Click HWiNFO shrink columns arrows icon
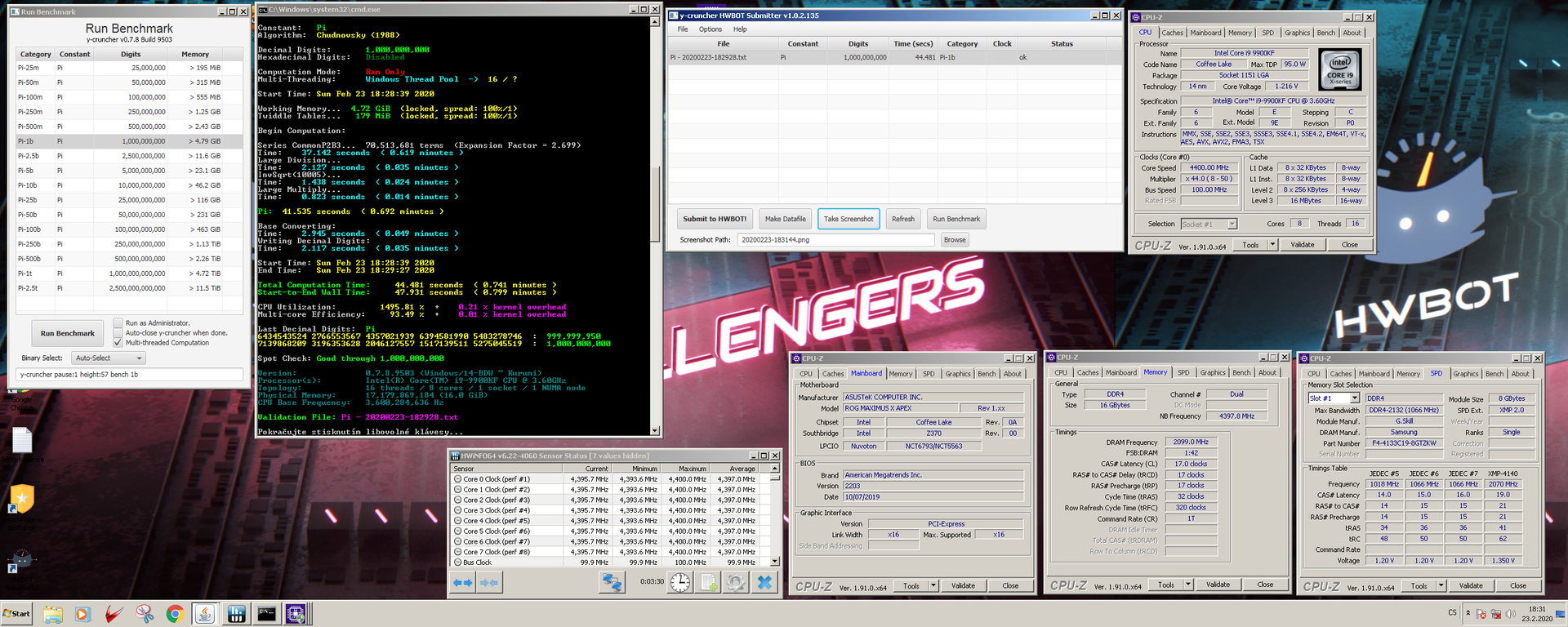Viewport: 1568px width, 627px height. [x=489, y=582]
